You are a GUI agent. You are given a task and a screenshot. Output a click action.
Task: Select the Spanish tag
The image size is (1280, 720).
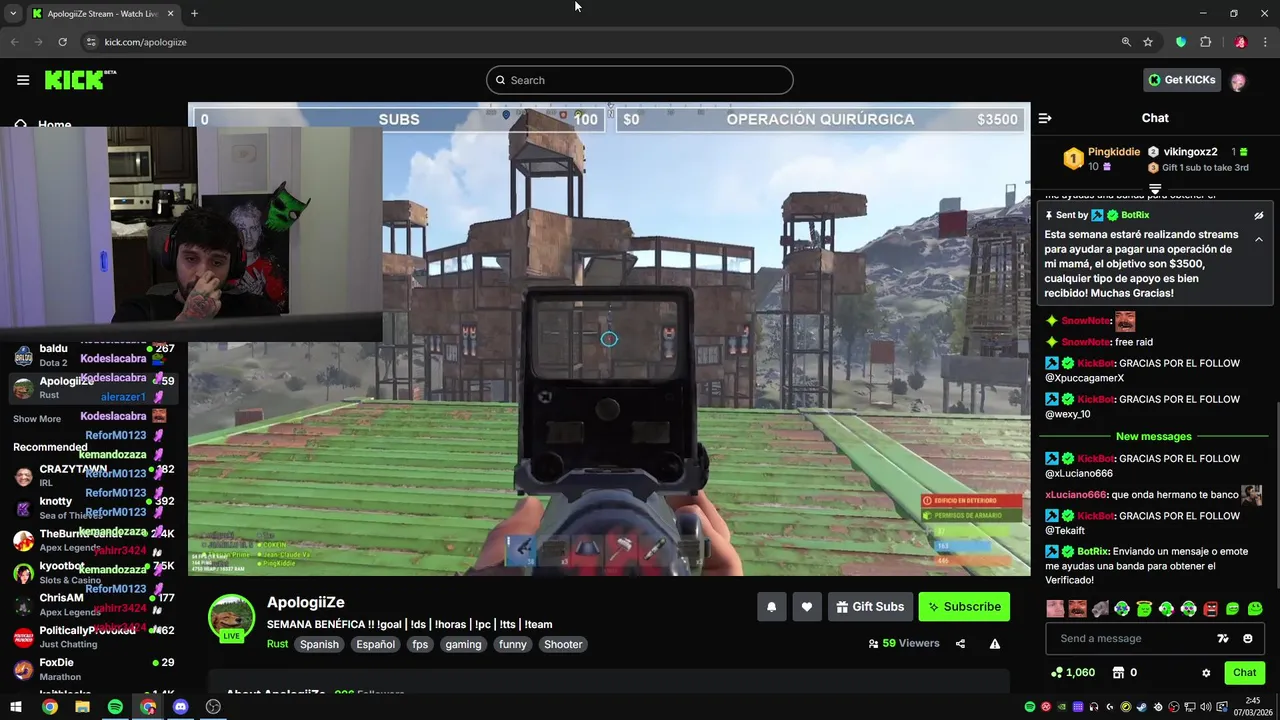coord(319,644)
